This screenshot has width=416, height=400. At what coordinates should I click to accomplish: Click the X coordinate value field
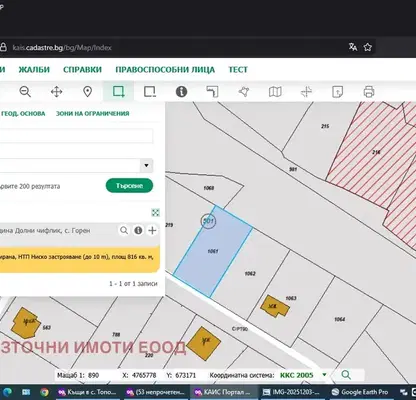[x=144, y=375]
